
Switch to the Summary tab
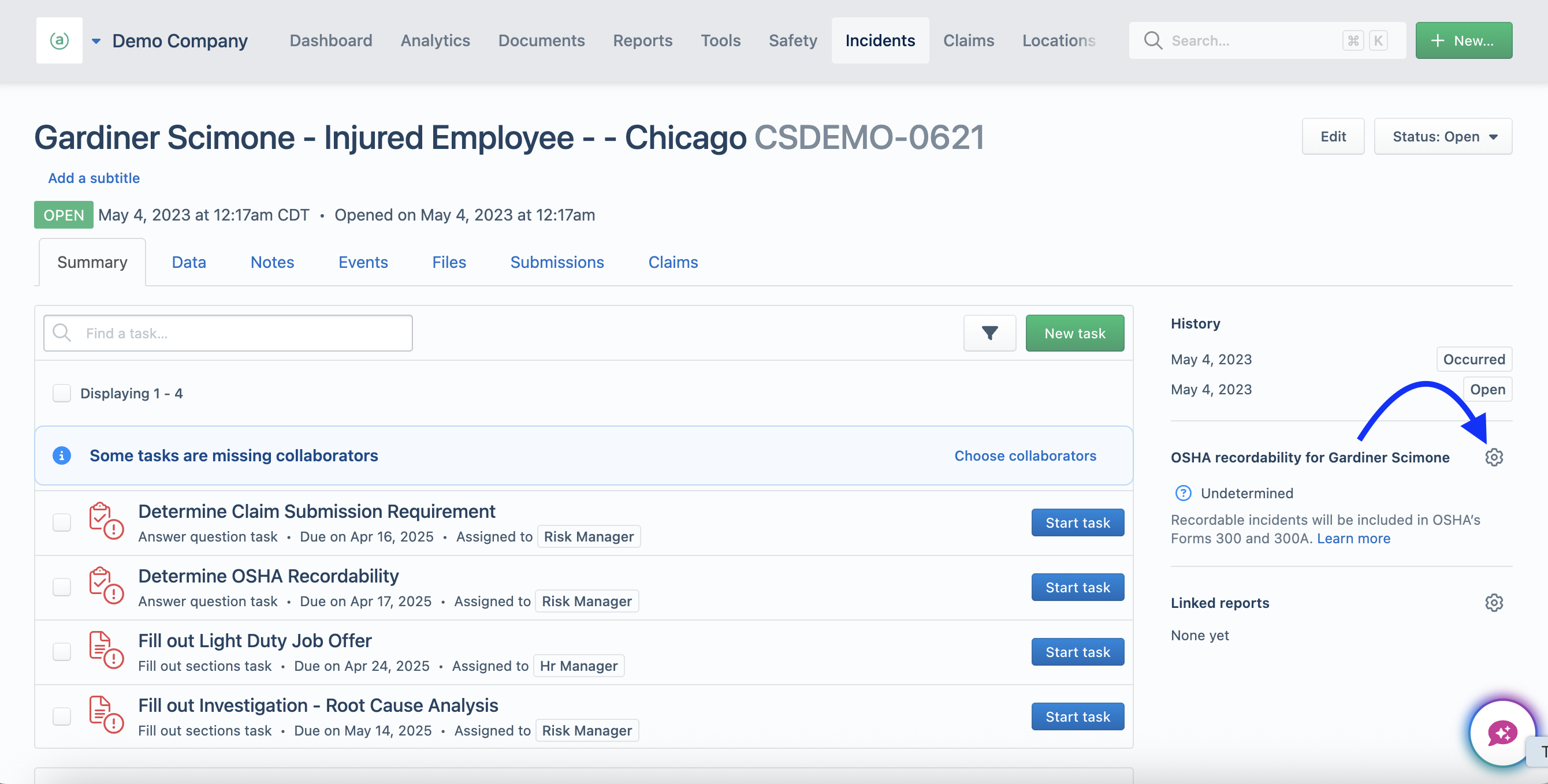coord(92,262)
